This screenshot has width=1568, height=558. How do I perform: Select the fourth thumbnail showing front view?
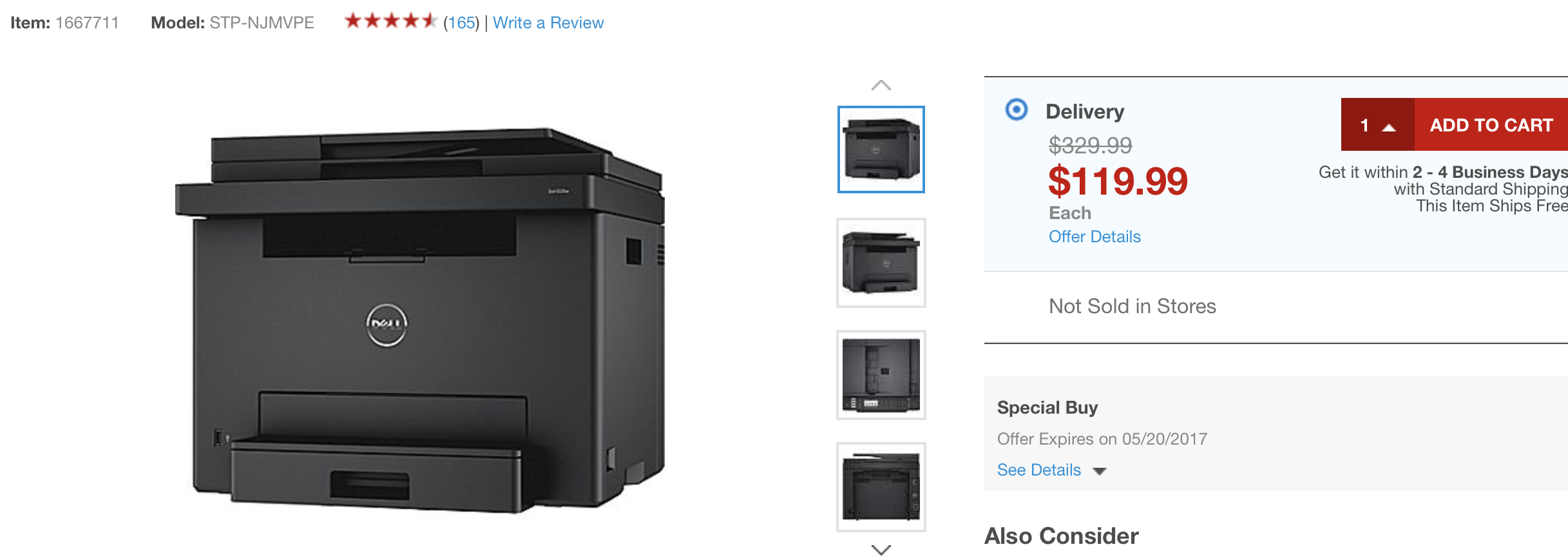coord(881,486)
